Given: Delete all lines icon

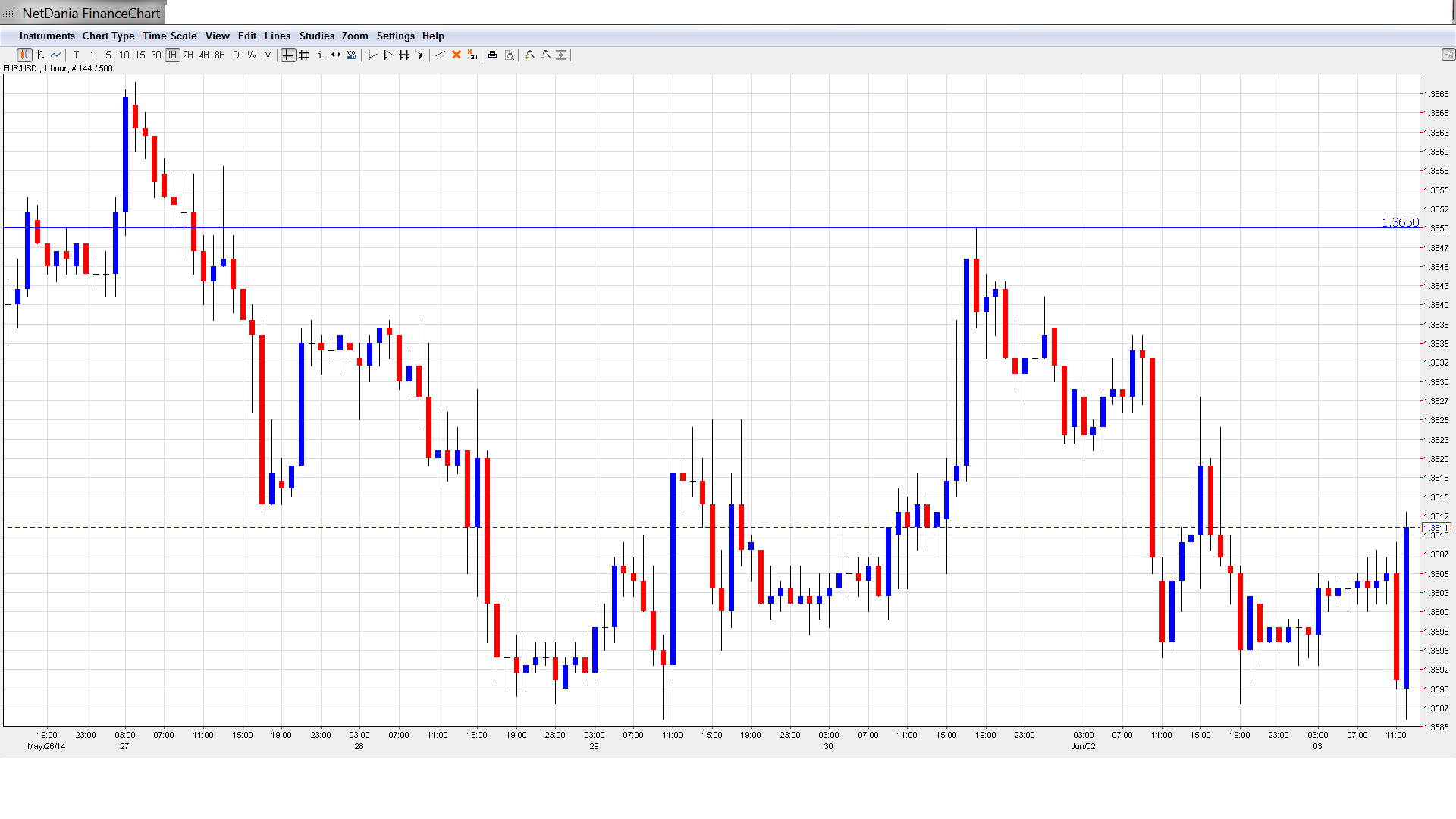Looking at the screenshot, I should point(472,55).
